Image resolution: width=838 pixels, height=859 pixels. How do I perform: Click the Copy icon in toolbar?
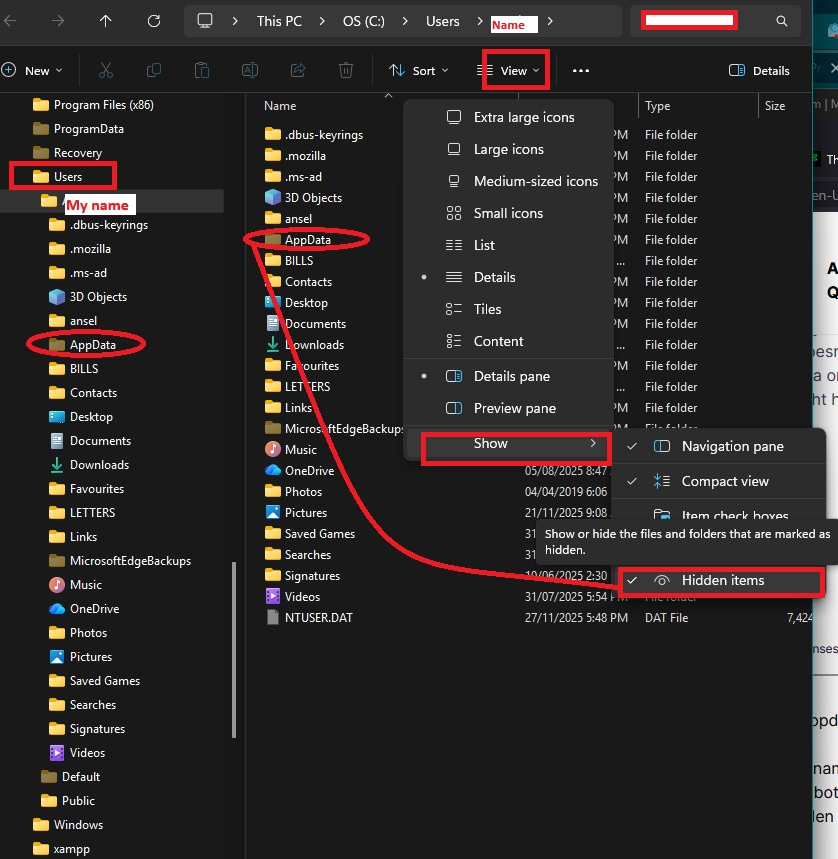pyautogui.click(x=153, y=70)
